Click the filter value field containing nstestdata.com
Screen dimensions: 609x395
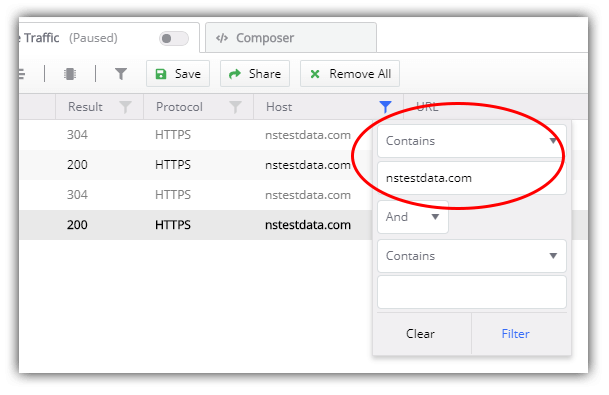coord(472,178)
